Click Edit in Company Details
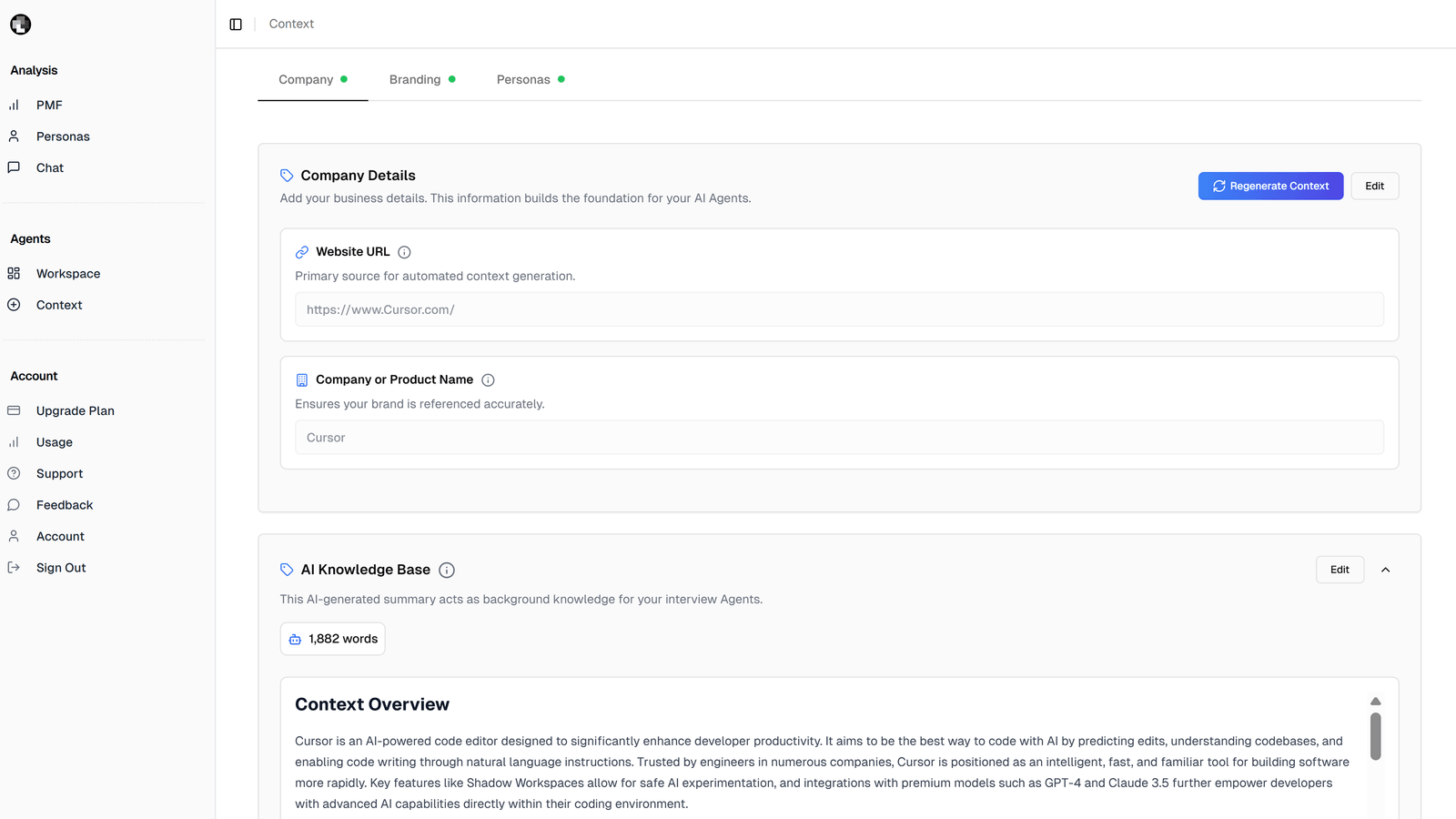This screenshot has height=819, width=1456. coord(1374,186)
